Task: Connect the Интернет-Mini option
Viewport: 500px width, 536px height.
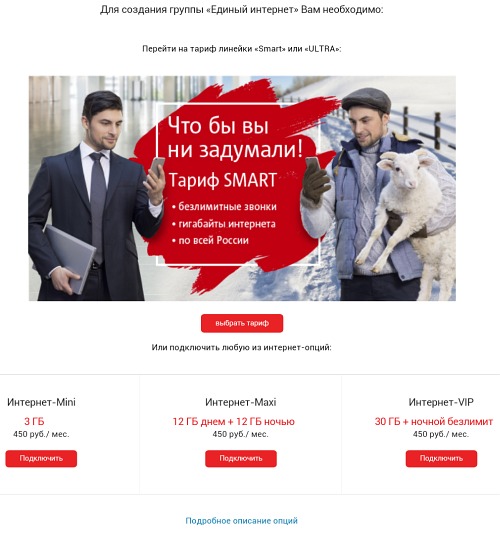Action: coord(41,458)
